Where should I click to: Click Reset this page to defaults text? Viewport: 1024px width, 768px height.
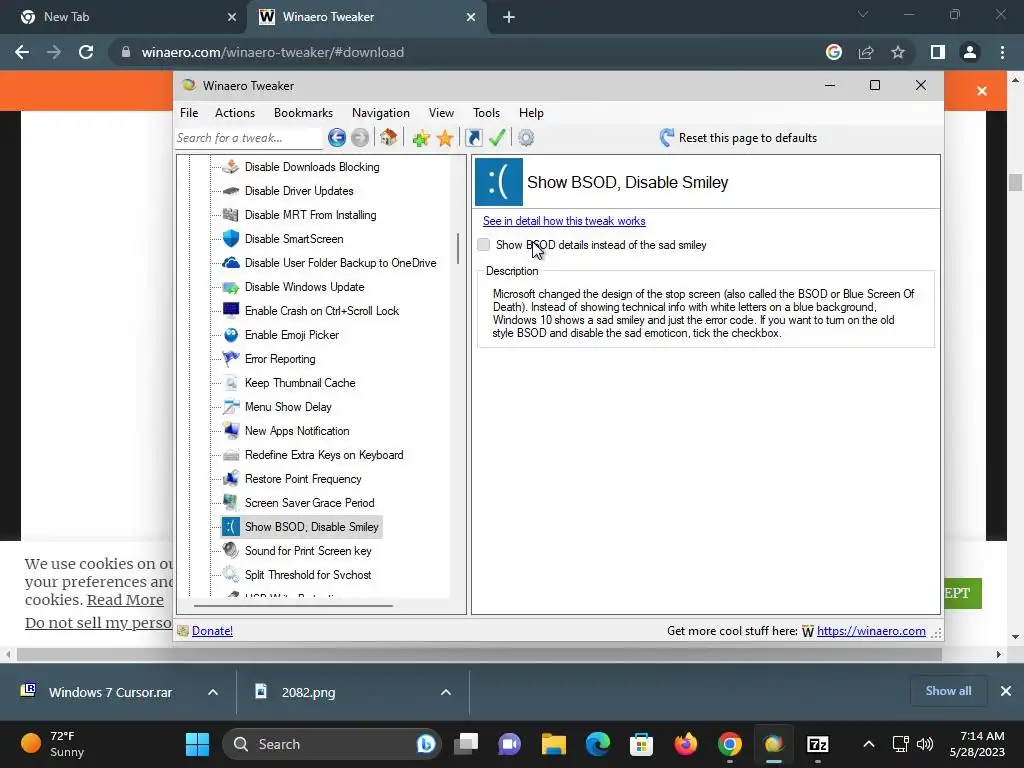tap(748, 138)
